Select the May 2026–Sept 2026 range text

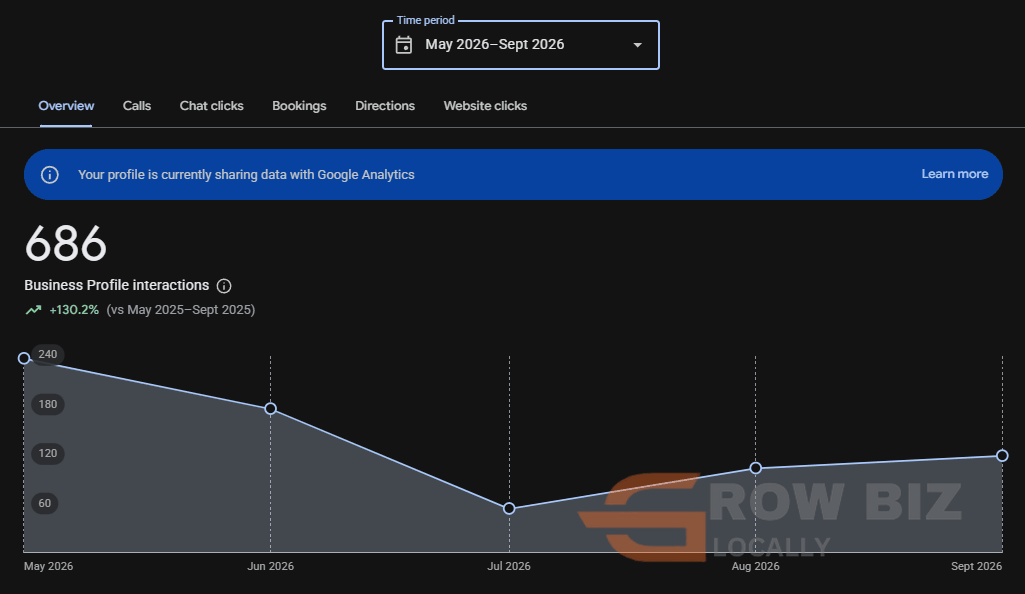click(x=495, y=44)
